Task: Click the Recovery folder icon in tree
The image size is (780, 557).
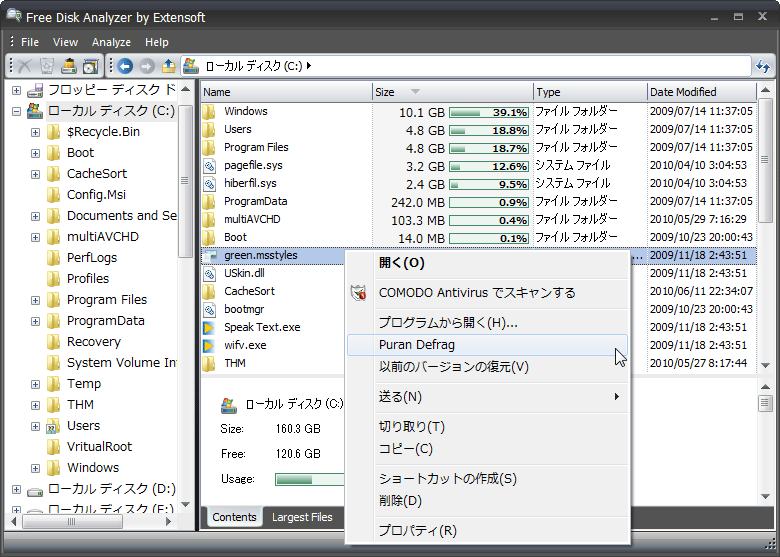Action: point(53,342)
